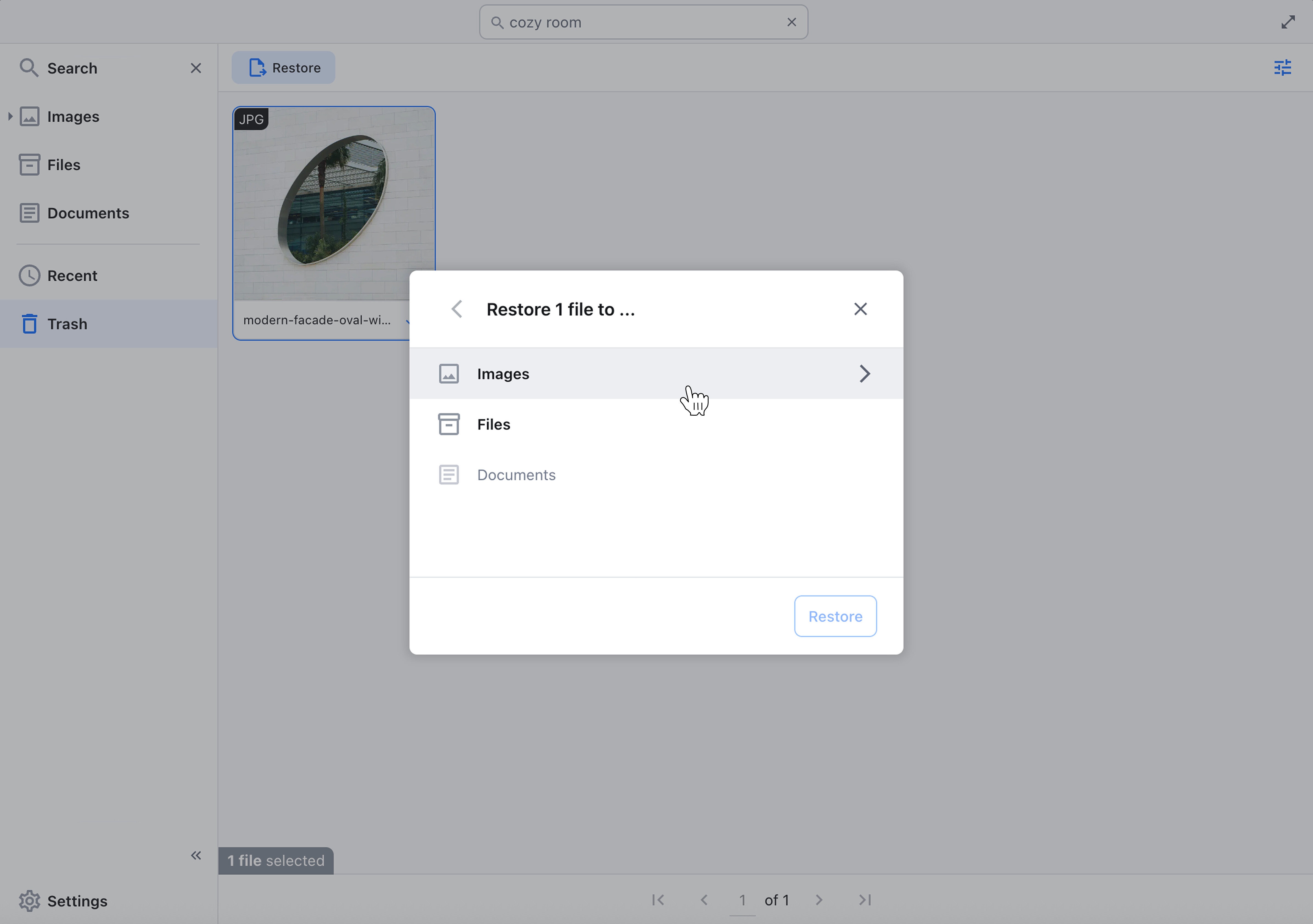Click Documents in the restore dialog
Image resolution: width=1313 pixels, height=924 pixels.
[656, 475]
